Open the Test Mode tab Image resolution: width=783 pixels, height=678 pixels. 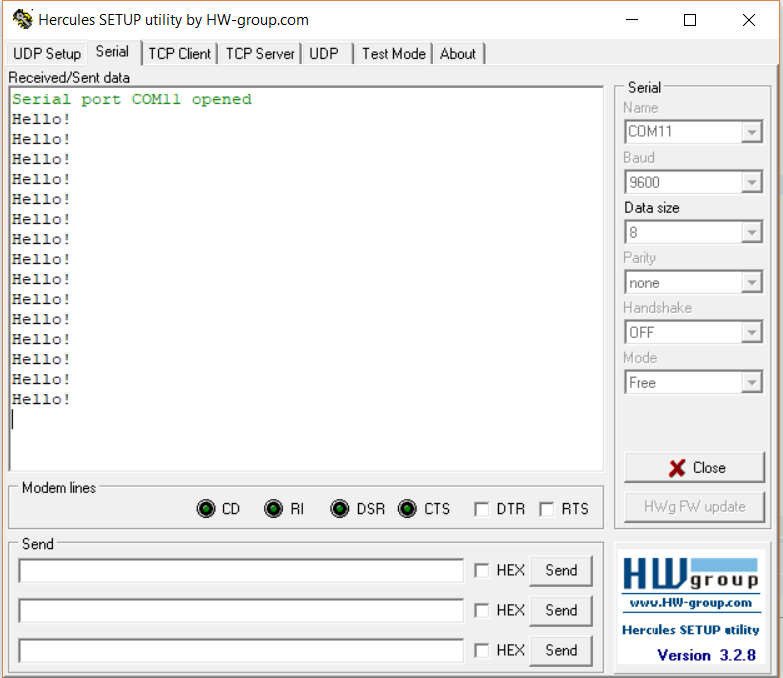(394, 53)
